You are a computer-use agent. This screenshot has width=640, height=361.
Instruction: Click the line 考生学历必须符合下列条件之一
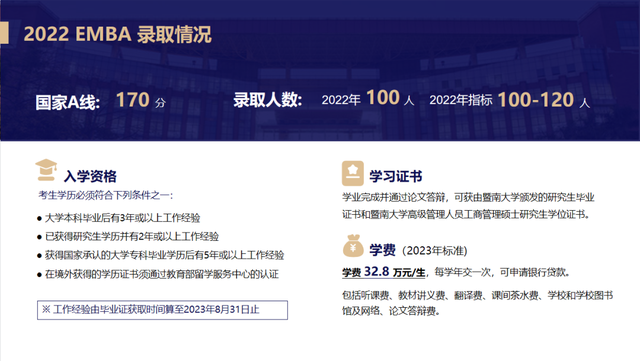[x=106, y=195]
